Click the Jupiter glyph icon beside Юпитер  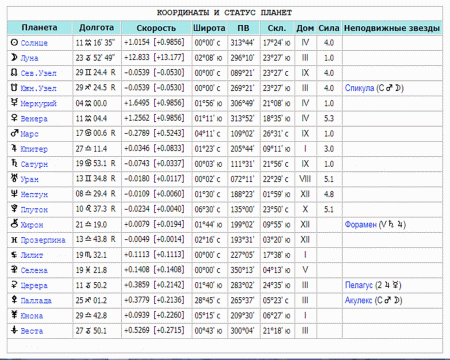(x=14, y=148)
